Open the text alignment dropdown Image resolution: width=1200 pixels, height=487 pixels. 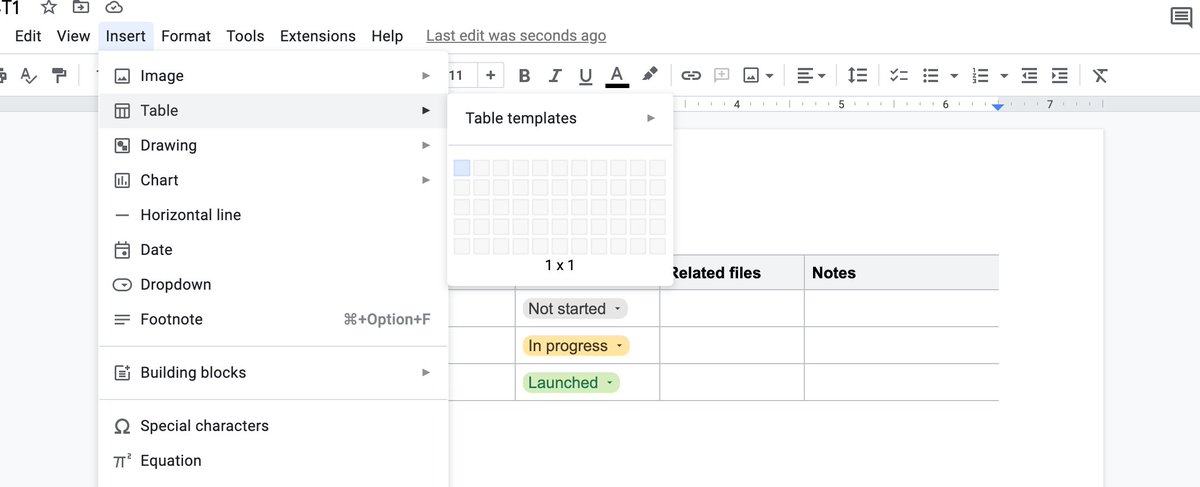(x=811, y=75)
